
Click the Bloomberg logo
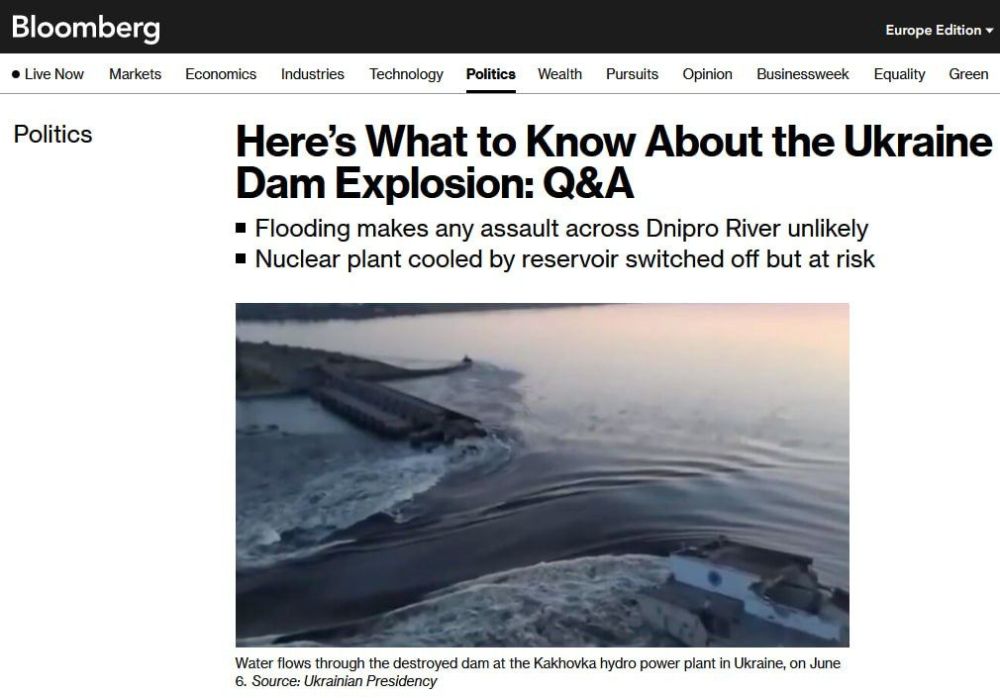pyautogui.click(x=86, y=28)
